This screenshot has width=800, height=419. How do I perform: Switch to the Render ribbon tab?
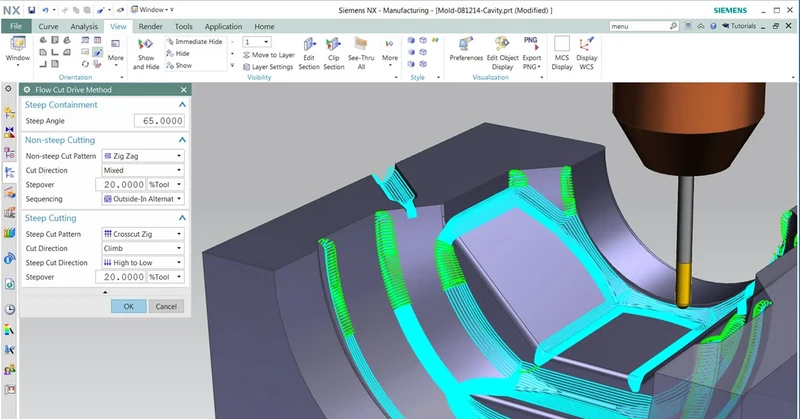pyautogui.click(x=151, y=27)
